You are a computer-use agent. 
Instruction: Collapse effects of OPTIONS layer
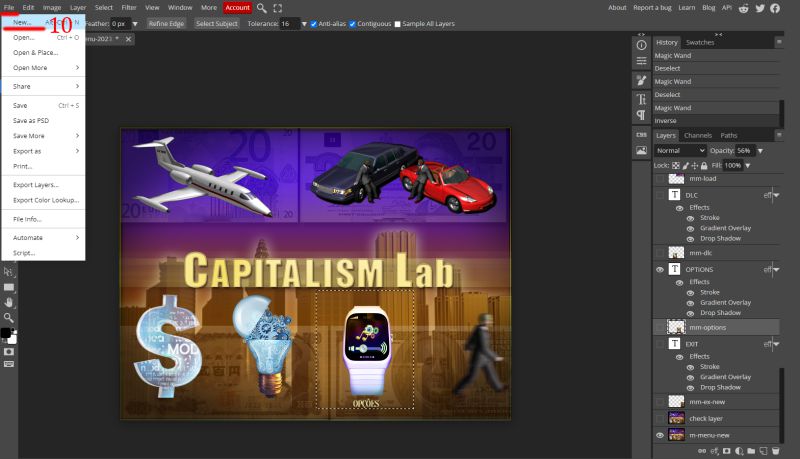pyautogui.click(x=777, y=270)
